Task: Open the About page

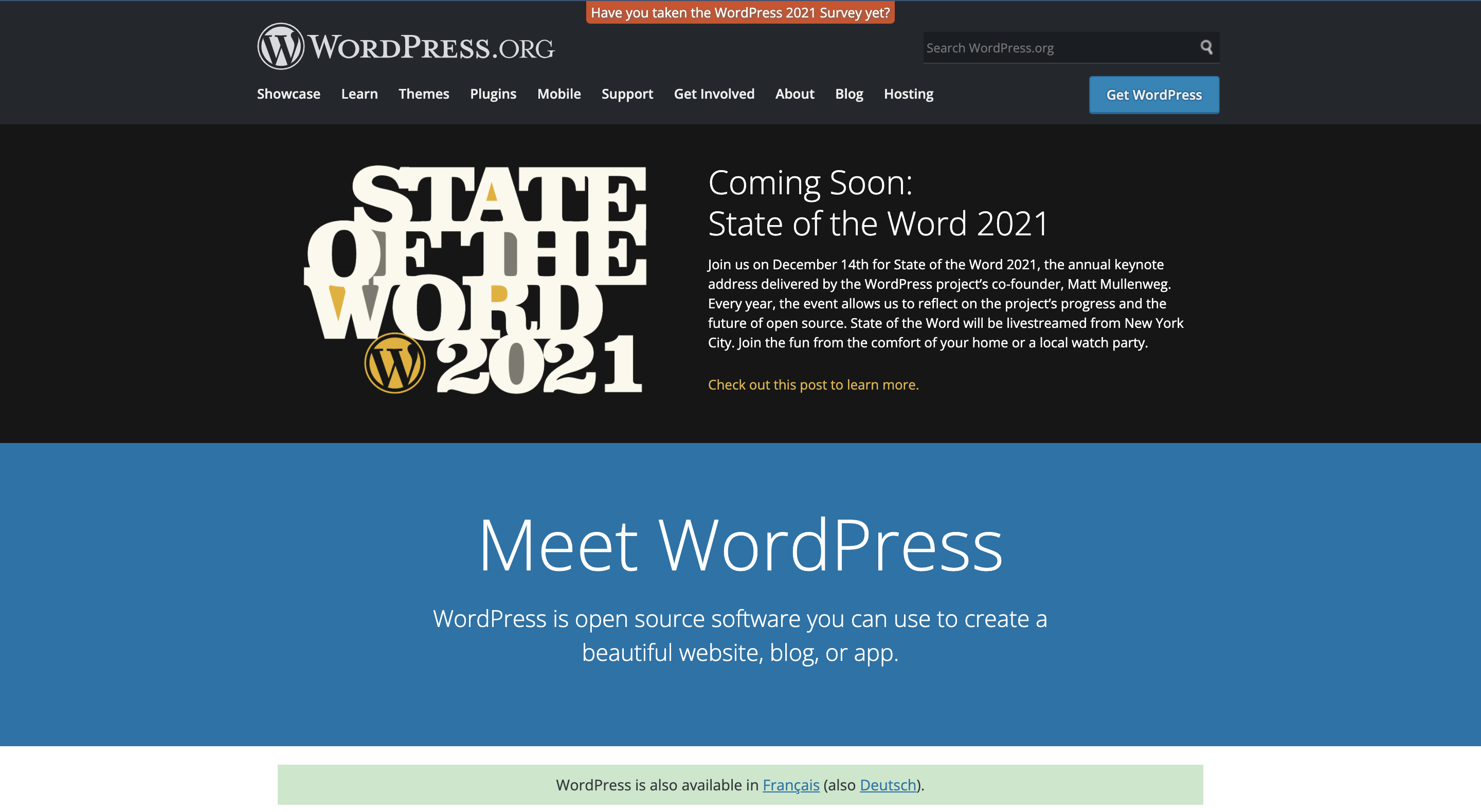Action: pos(794,94)
